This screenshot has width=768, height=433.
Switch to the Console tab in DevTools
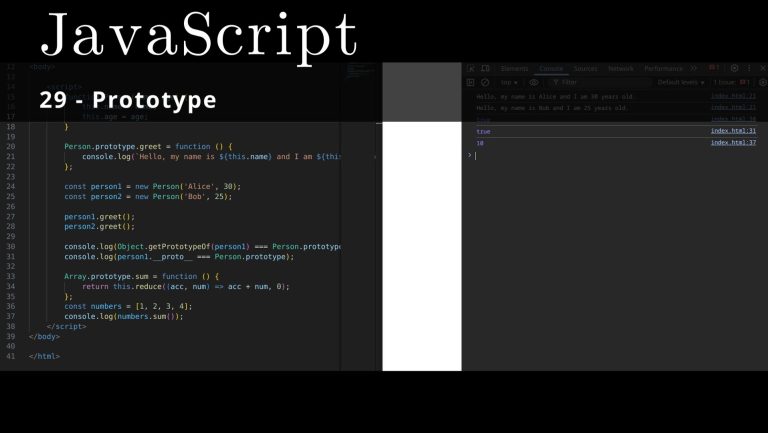pos(551,69)
